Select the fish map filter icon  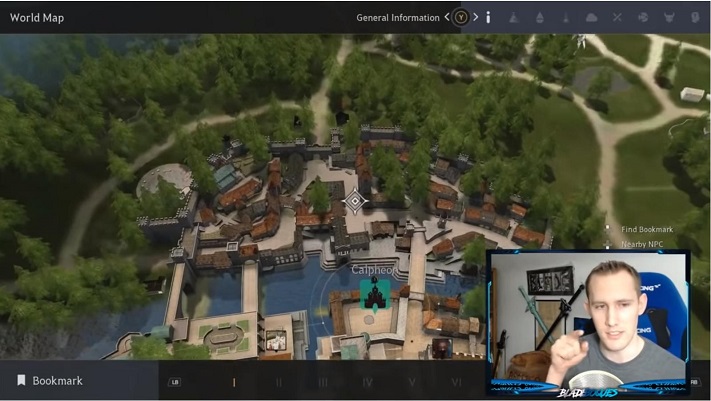[643, 18]
